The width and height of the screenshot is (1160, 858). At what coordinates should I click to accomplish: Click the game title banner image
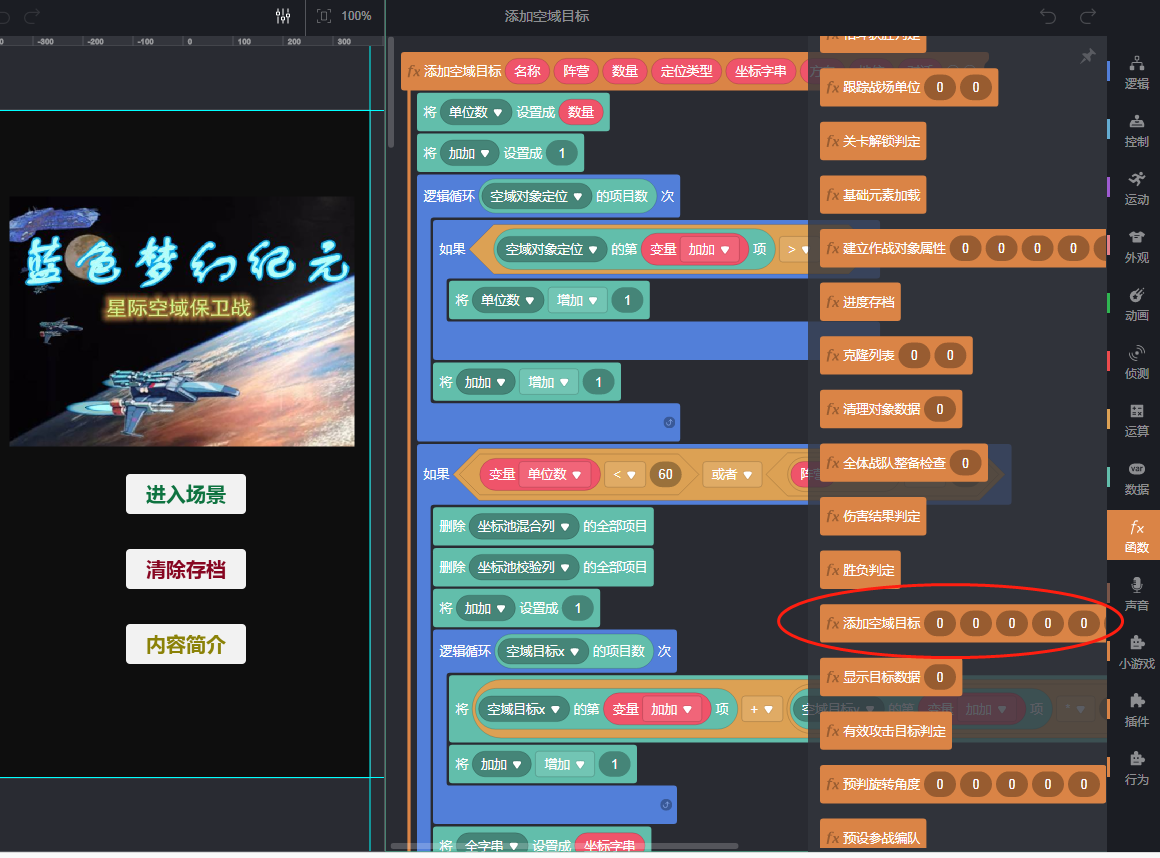click(x=182, y=321)
